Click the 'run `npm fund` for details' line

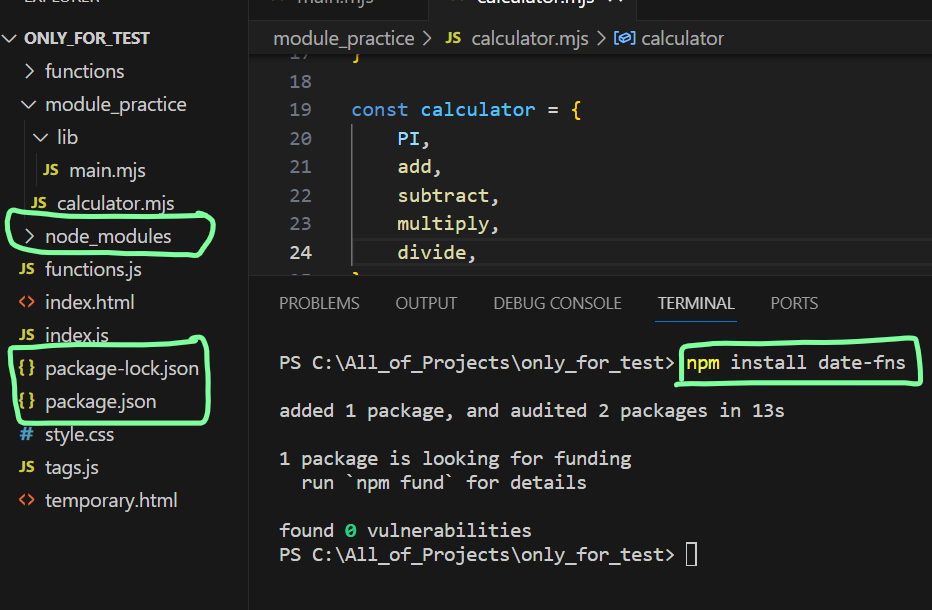tap(443, 483)
